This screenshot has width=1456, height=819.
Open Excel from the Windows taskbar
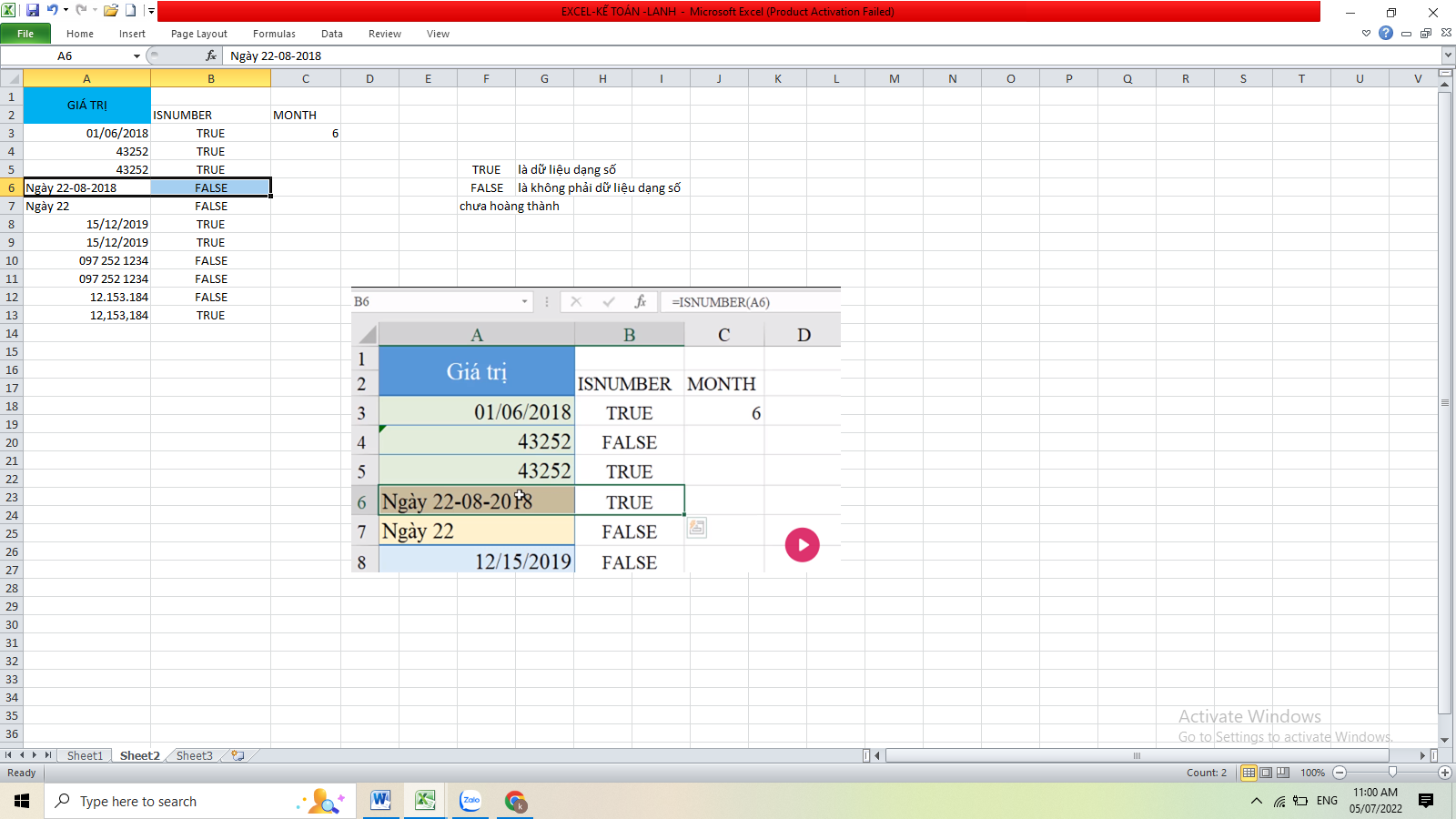[x=424, y=801]
